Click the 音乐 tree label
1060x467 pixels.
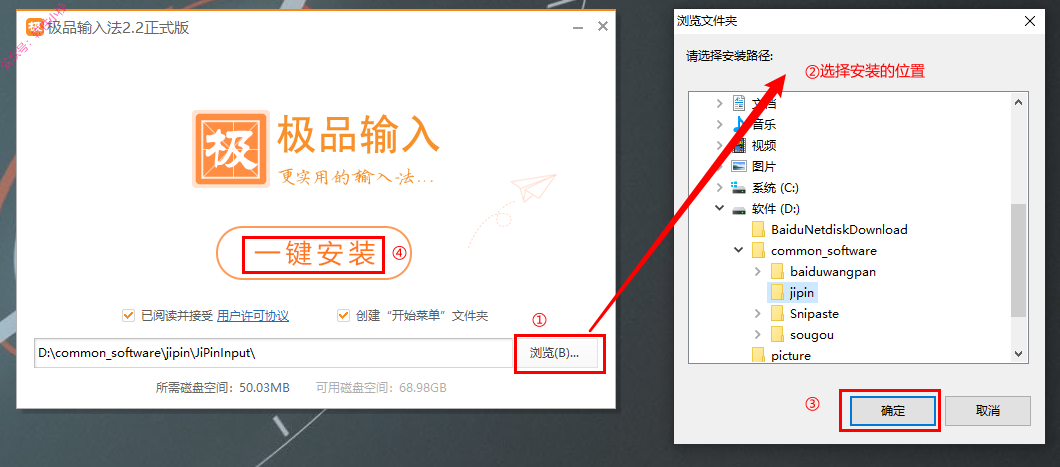coord(764,124)
